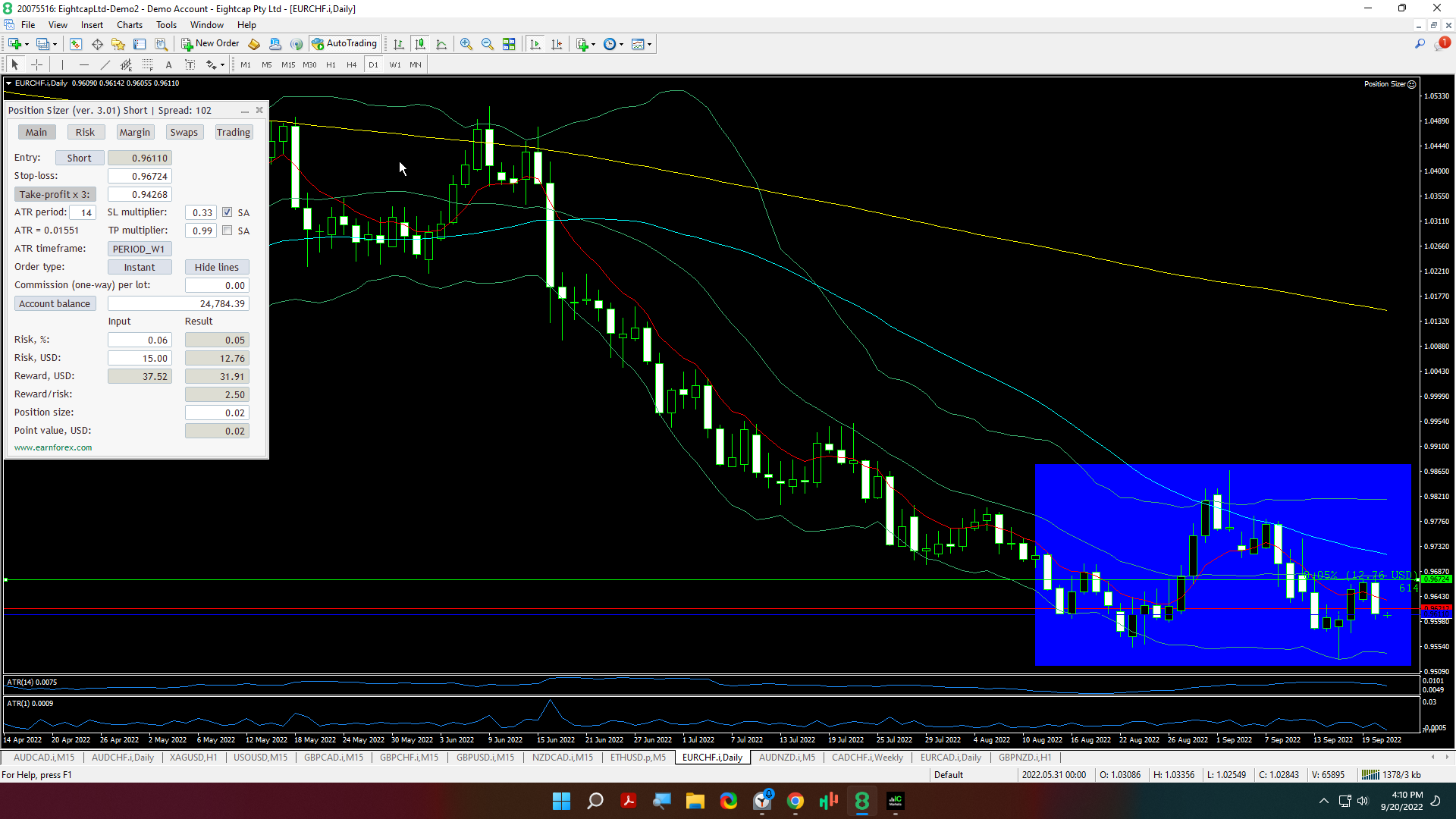This screenshot has width=1456, height=819.
Task: Select the text label tool
Action: click(190, 64)
